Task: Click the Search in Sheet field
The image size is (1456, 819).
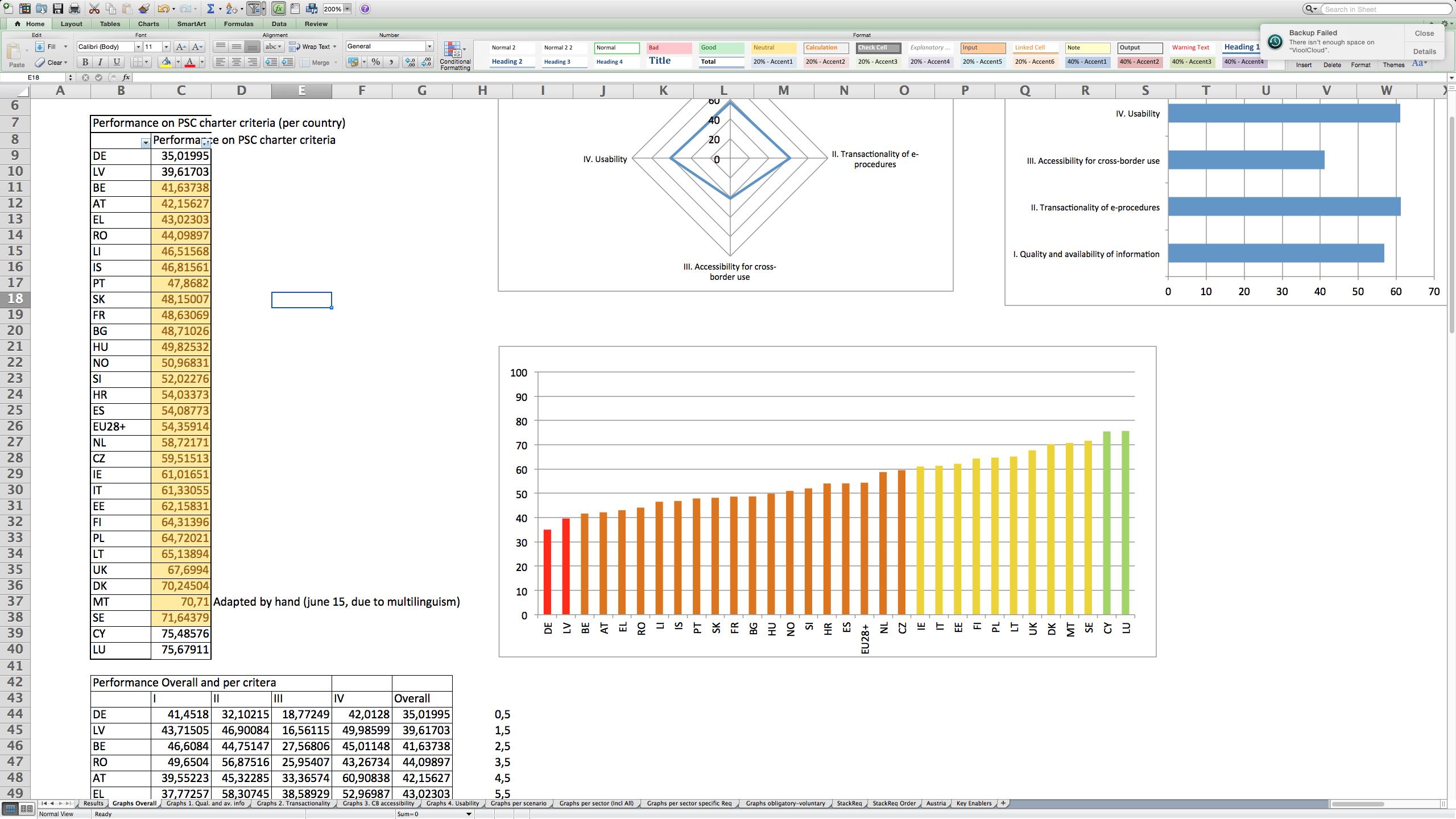Action: pos(1385,9)
